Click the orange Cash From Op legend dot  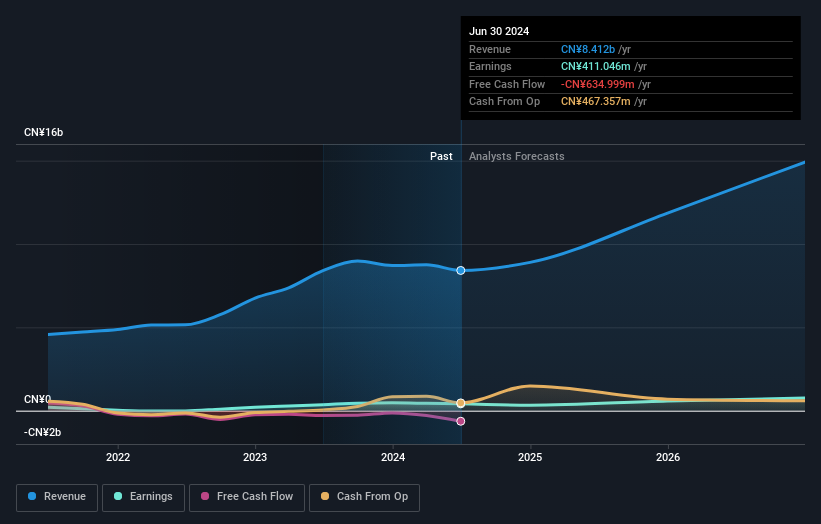tap(325, 496)
